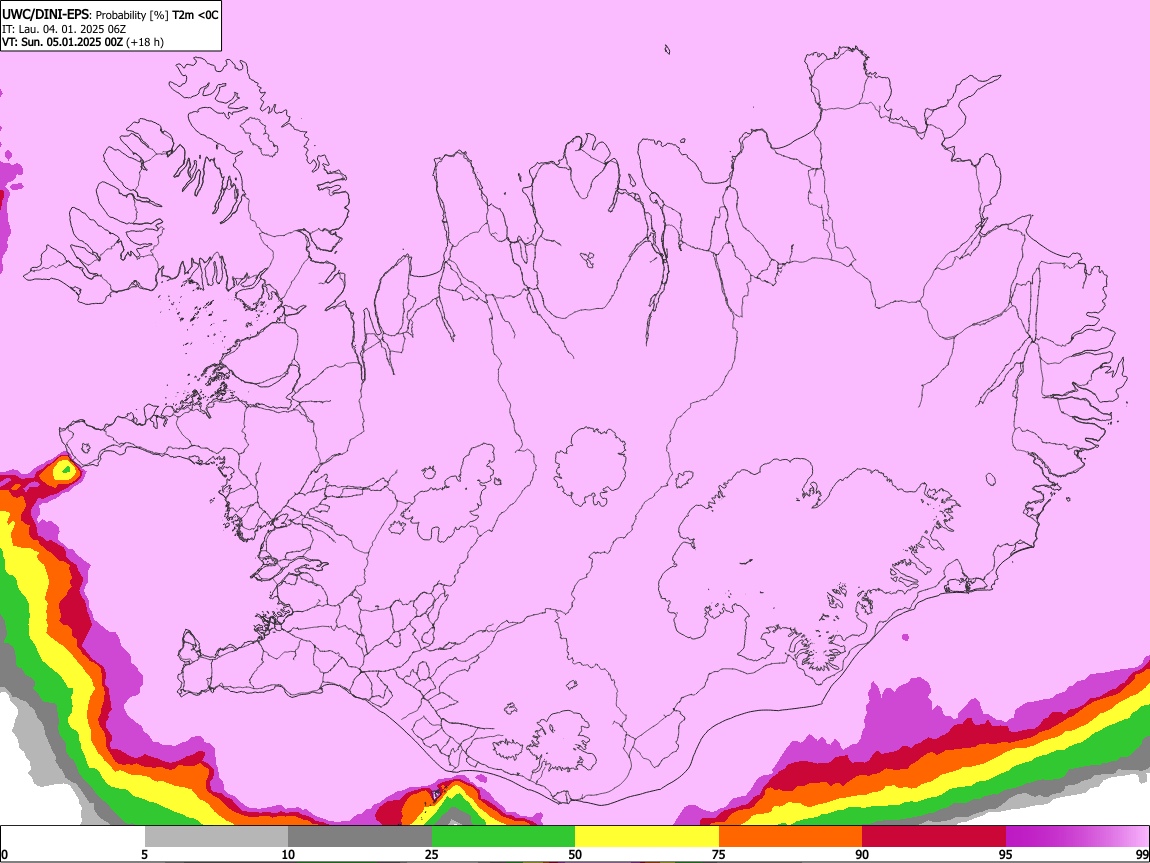The width and height of the screenshot is (1150, 863).
Task: Click the white 0-5 legend band
Action: tap(73, 837)
